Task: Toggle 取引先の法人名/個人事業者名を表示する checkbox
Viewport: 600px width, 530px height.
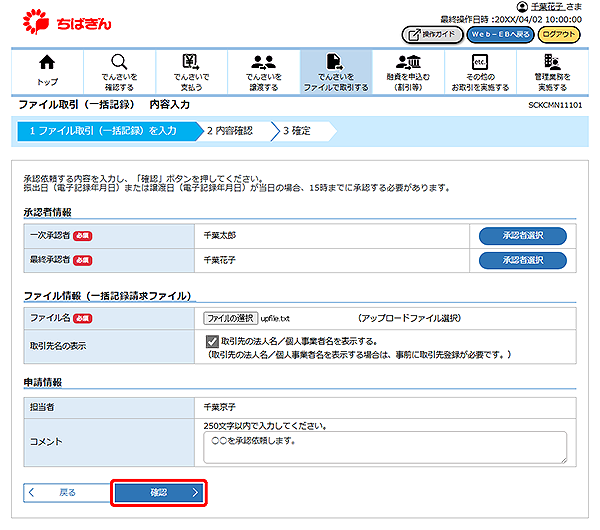Action: [x=212, y=341]
